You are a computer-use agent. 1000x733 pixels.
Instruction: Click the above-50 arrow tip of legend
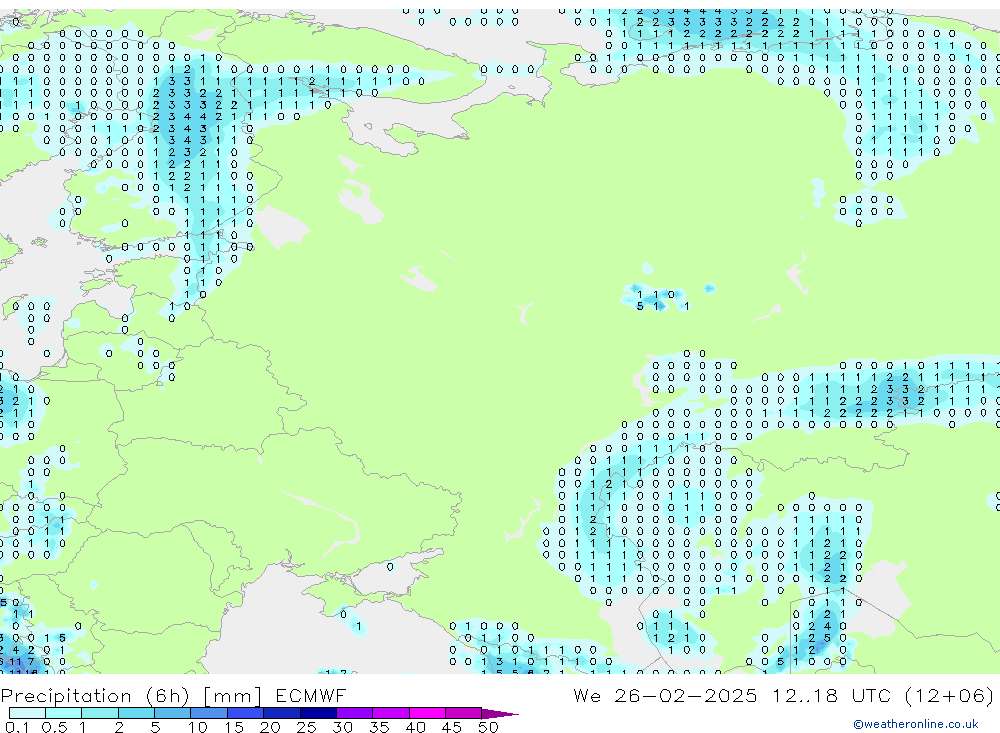click(x=499, y=714)
